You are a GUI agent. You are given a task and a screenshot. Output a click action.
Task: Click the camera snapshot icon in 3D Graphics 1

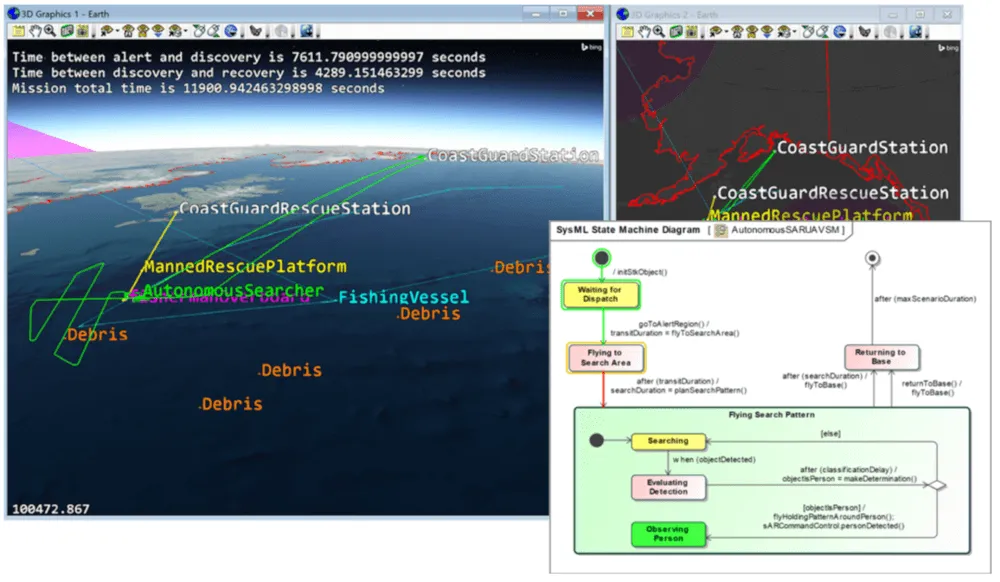click(80, 32)
